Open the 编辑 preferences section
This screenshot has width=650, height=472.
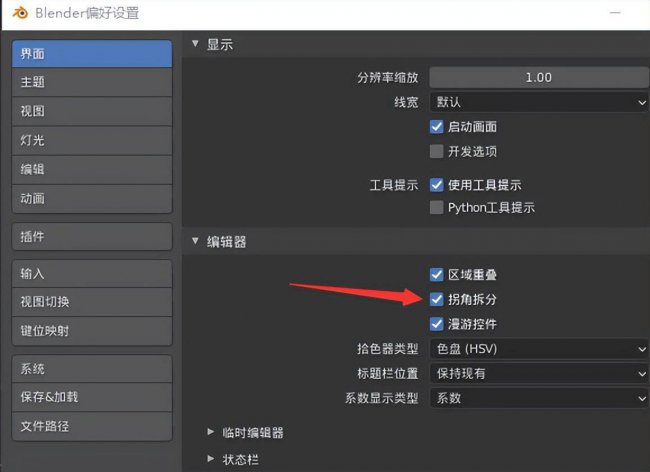[92, 169]
